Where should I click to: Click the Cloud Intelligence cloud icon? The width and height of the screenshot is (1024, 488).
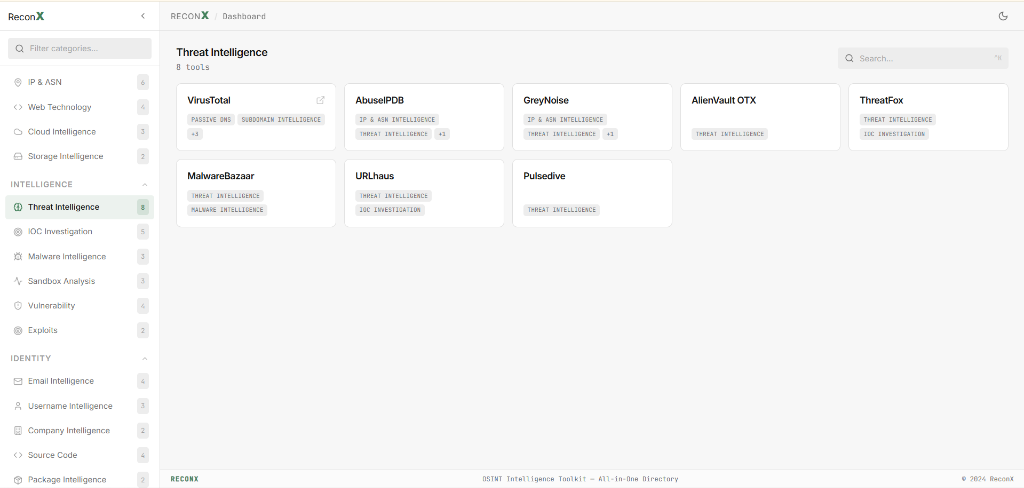click(x=18, y=132)
